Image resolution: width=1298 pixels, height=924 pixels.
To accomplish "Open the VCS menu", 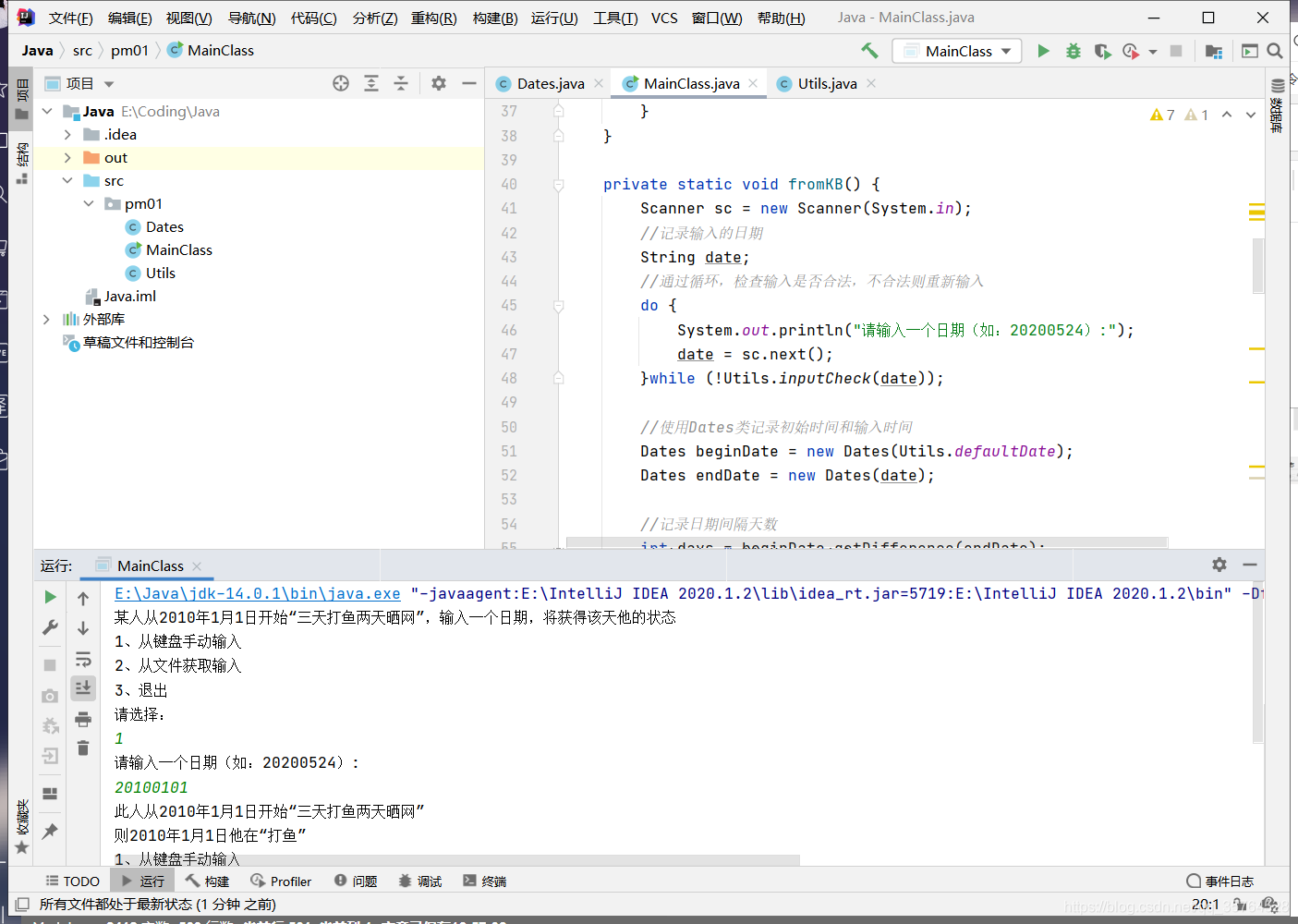I will coord(664,18).
